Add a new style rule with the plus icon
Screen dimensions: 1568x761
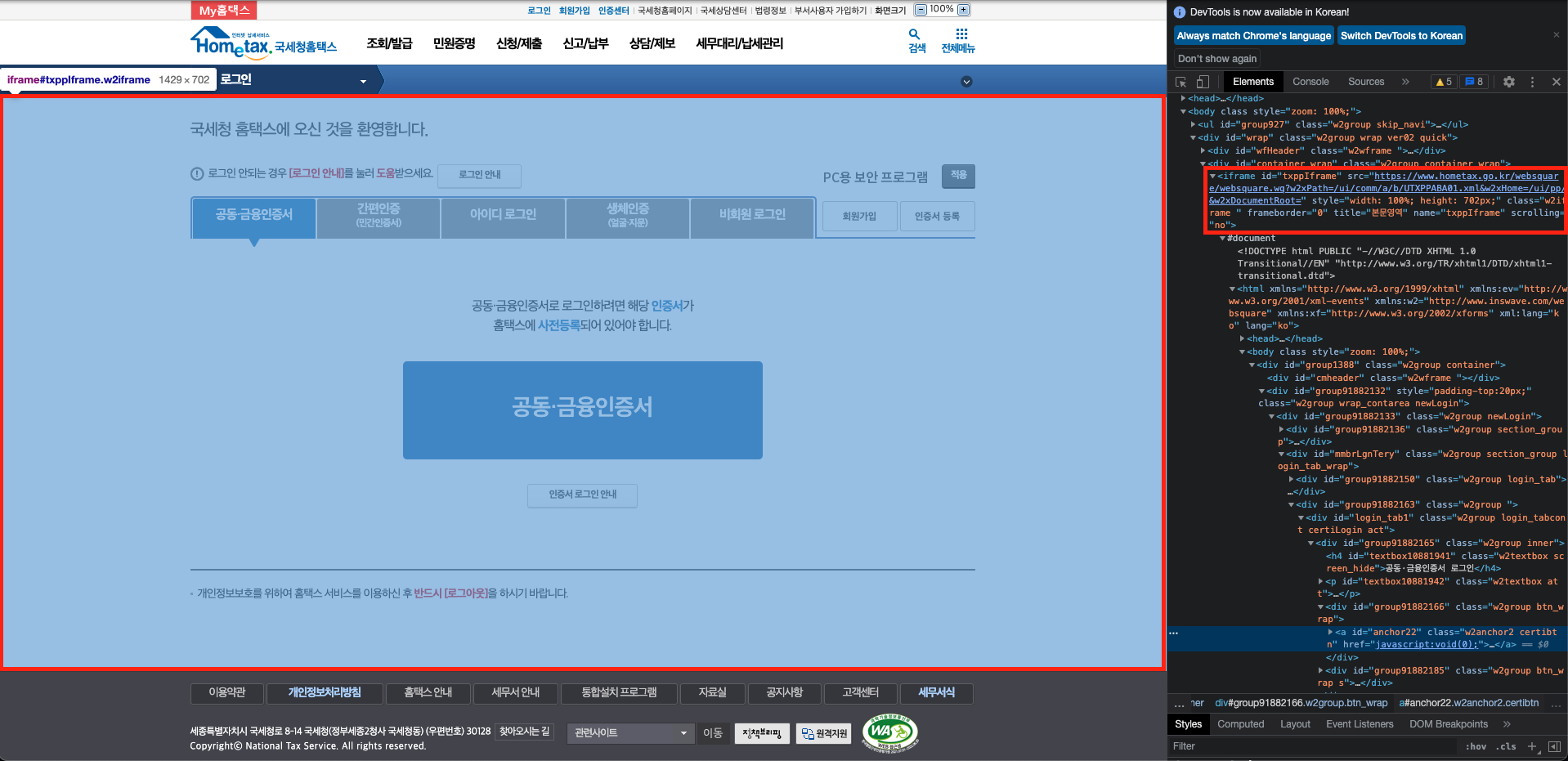1532,746
